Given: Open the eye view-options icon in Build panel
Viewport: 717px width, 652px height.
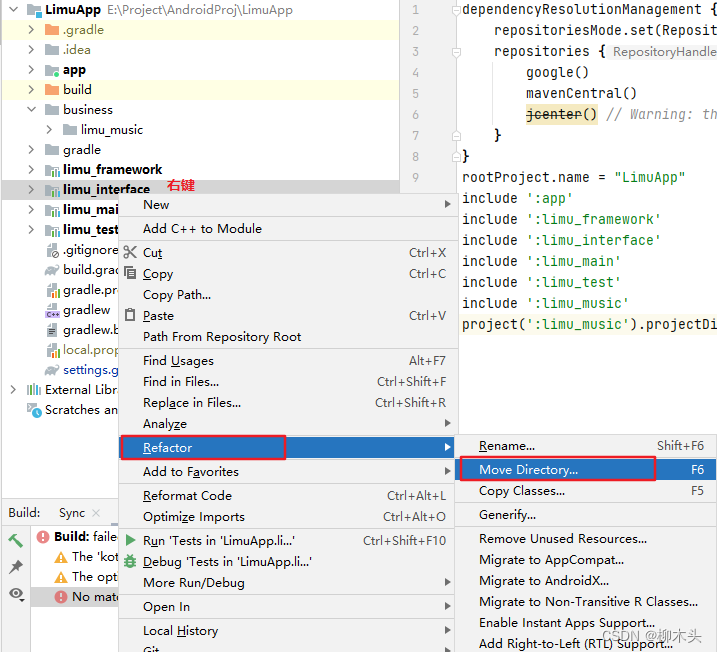Looking at the screenshot, I should coord(17,594).
